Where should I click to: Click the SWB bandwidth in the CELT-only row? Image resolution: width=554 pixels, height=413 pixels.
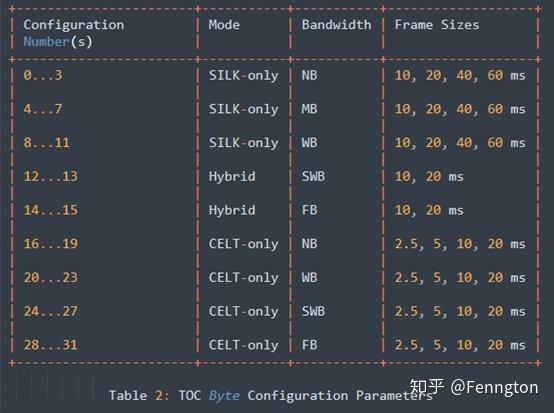coord(313,311)
